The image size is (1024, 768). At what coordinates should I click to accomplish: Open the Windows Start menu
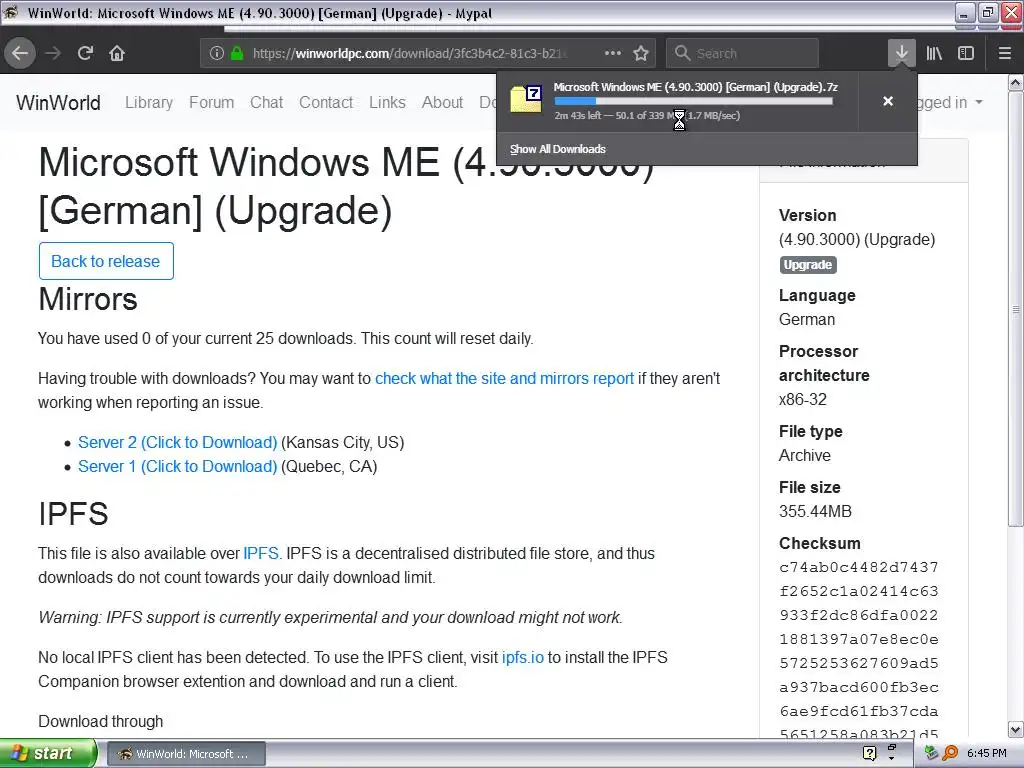click(x=48, y=753)
